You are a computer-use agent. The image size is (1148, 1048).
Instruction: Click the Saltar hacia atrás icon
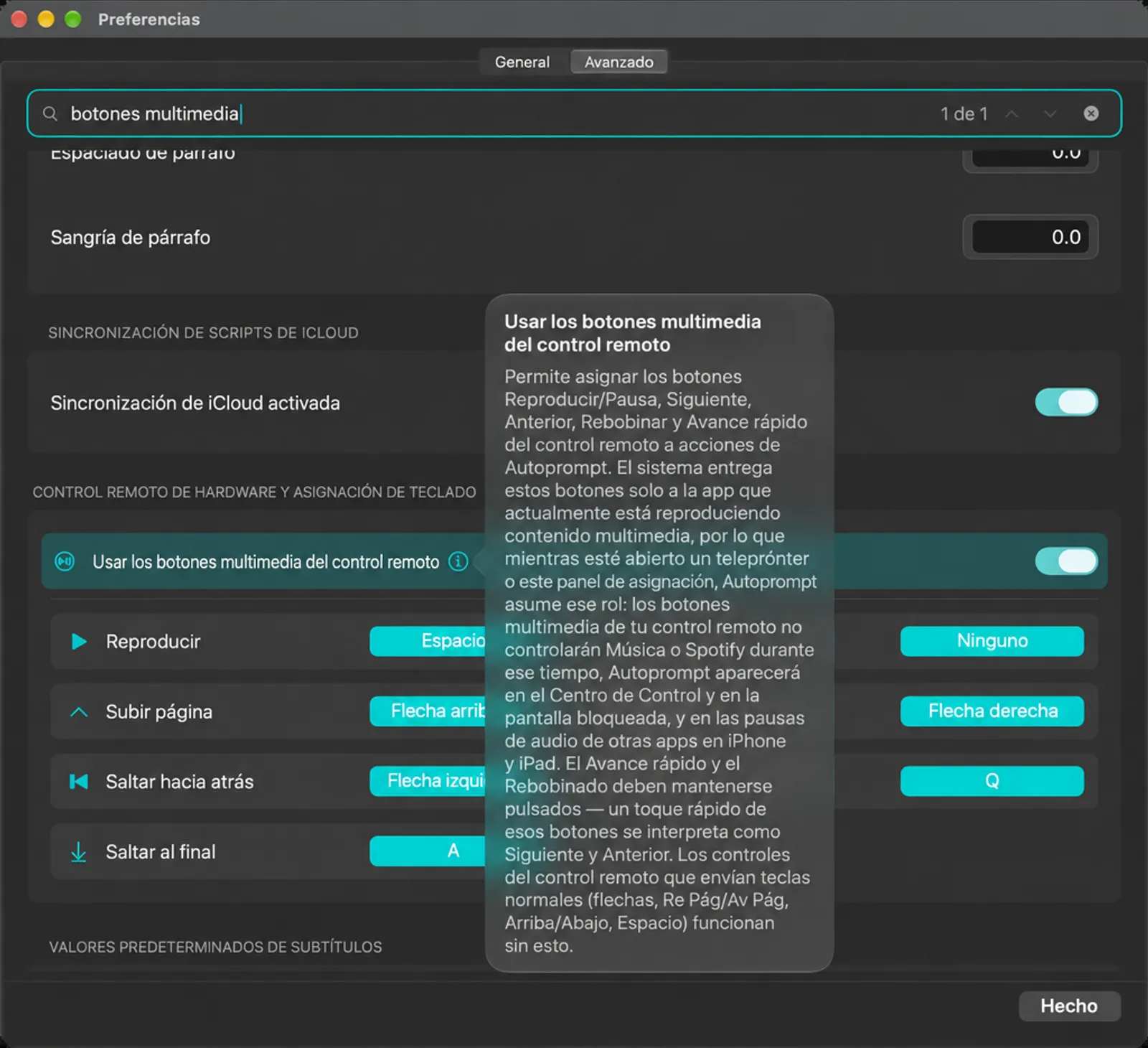(79, 781)
